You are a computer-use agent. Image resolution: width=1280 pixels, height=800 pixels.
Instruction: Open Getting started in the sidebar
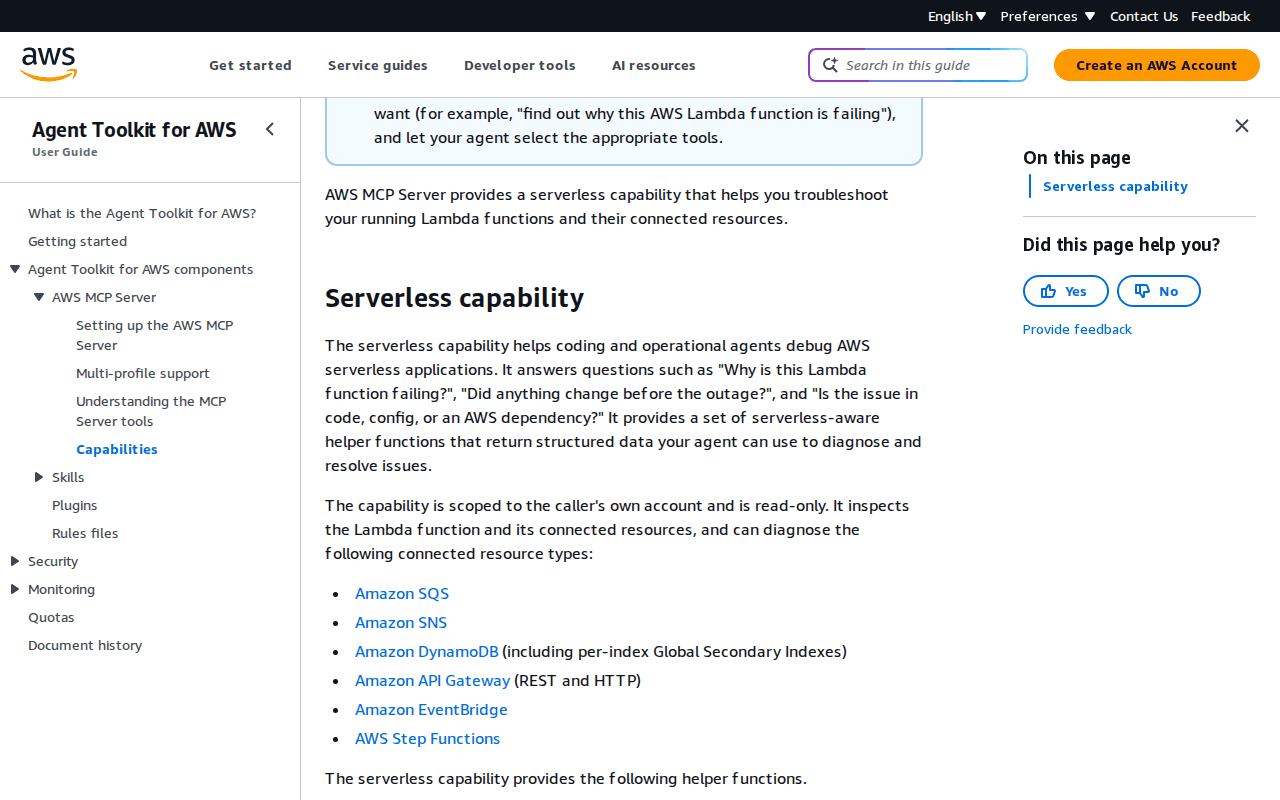tap(77, 241)
